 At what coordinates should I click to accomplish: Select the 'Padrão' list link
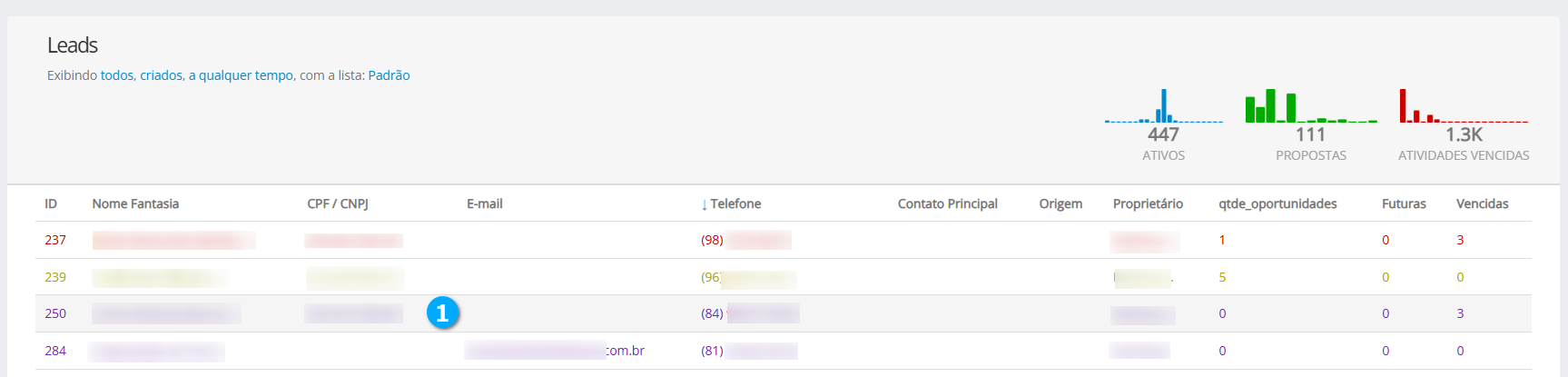point(389,75)
